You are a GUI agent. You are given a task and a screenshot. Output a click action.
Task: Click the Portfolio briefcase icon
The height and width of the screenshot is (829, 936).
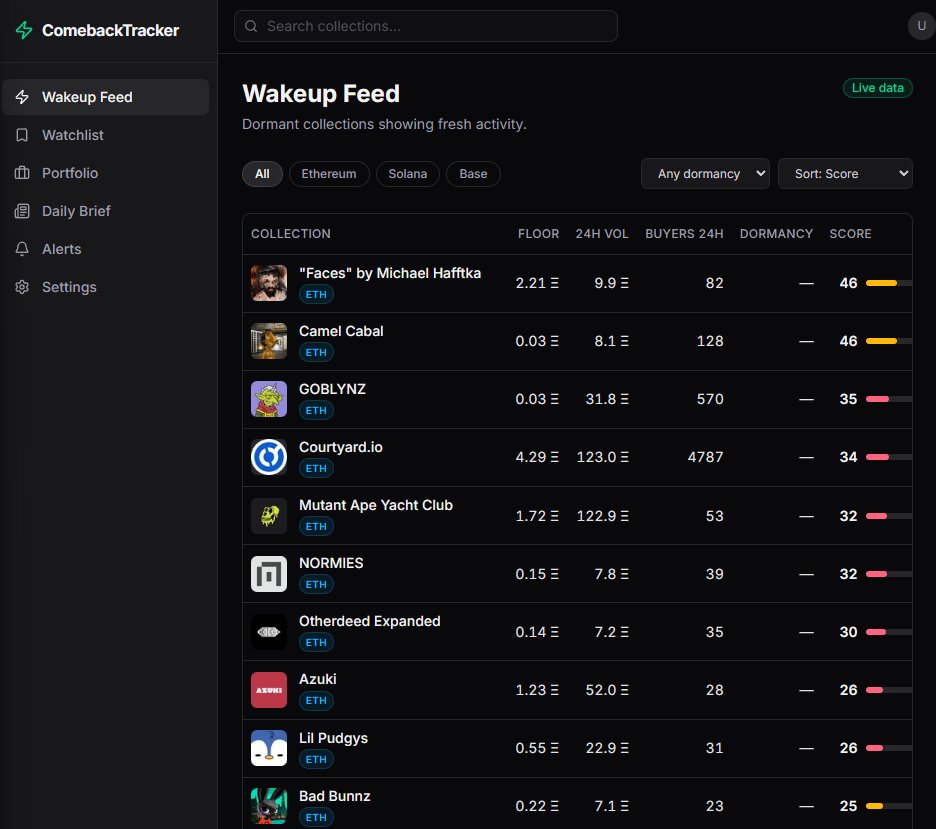pyautogui.click(x=22, y=173)
